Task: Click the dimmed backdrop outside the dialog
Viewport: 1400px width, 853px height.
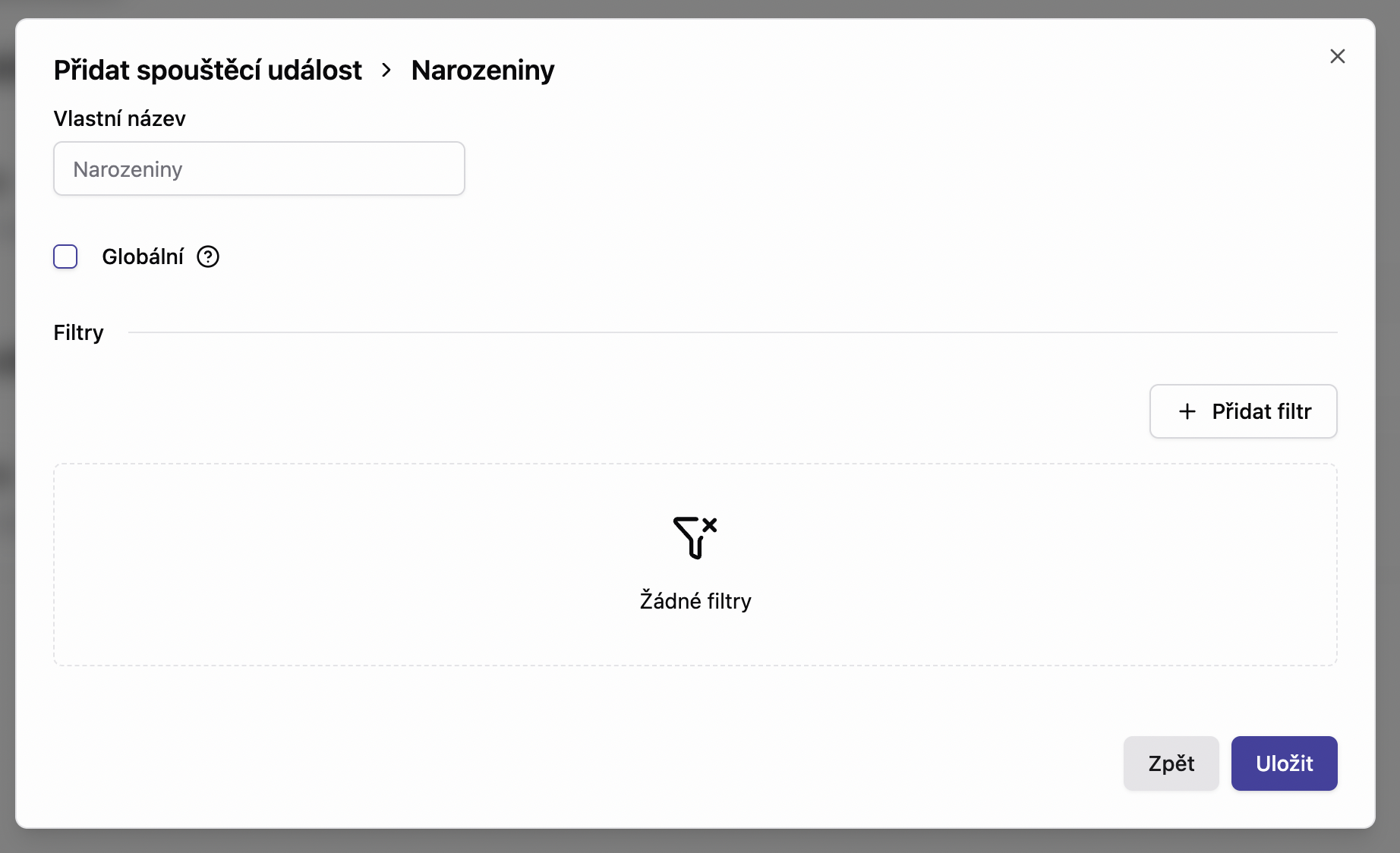Action: click(698, 841)
